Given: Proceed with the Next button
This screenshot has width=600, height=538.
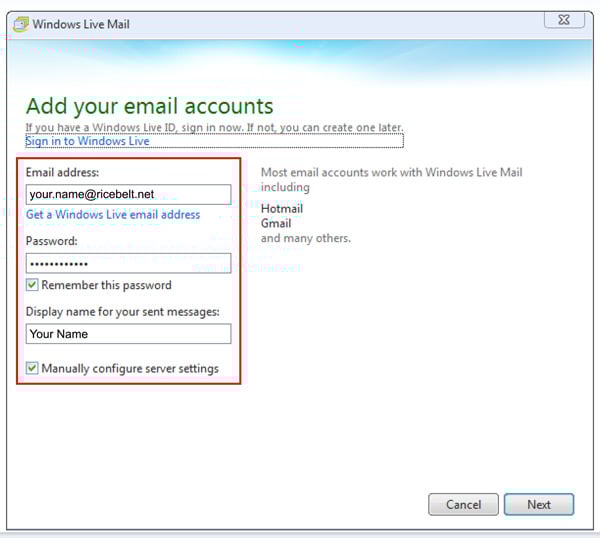Looking at the screenshot, I should point(538,504).
